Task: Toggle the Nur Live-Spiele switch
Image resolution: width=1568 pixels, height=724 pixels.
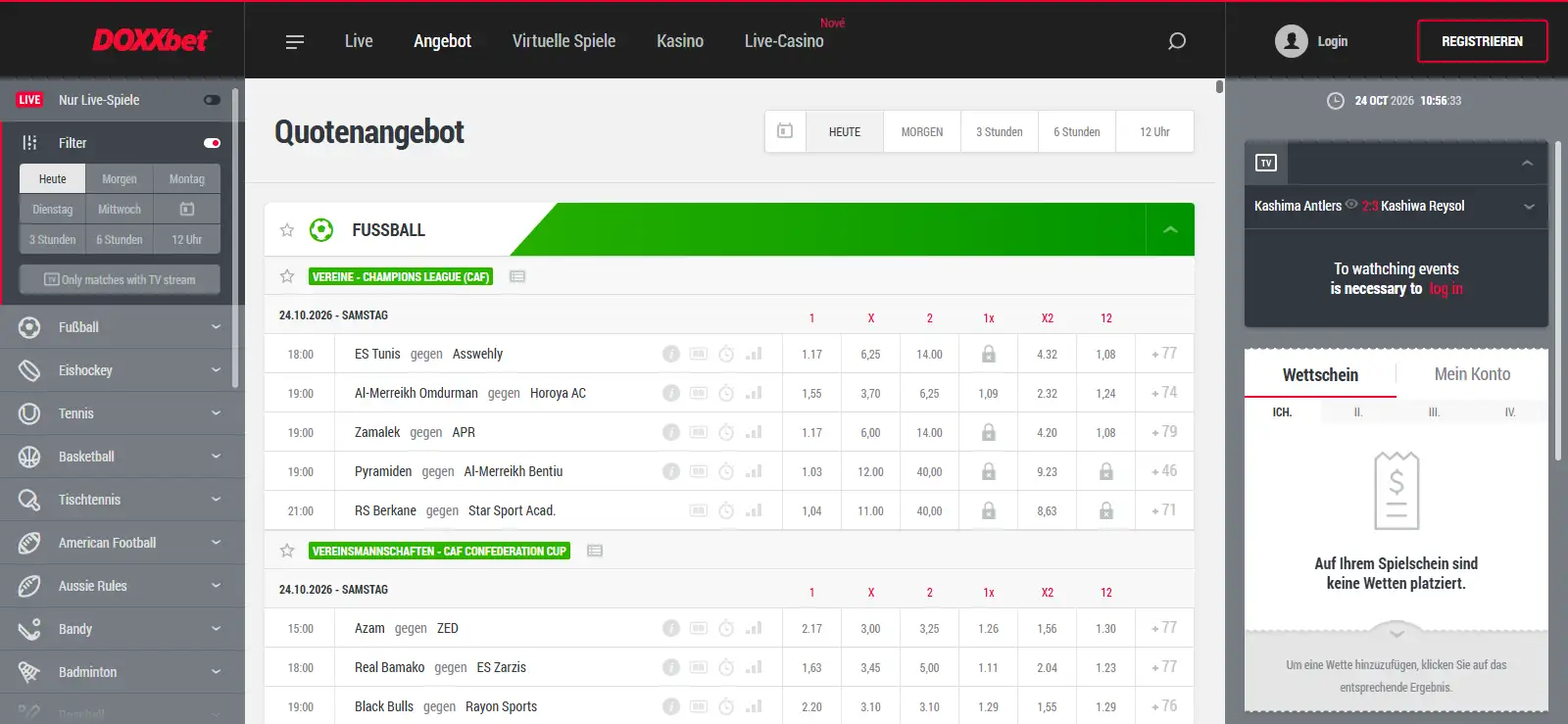Action: pos(212,100)
